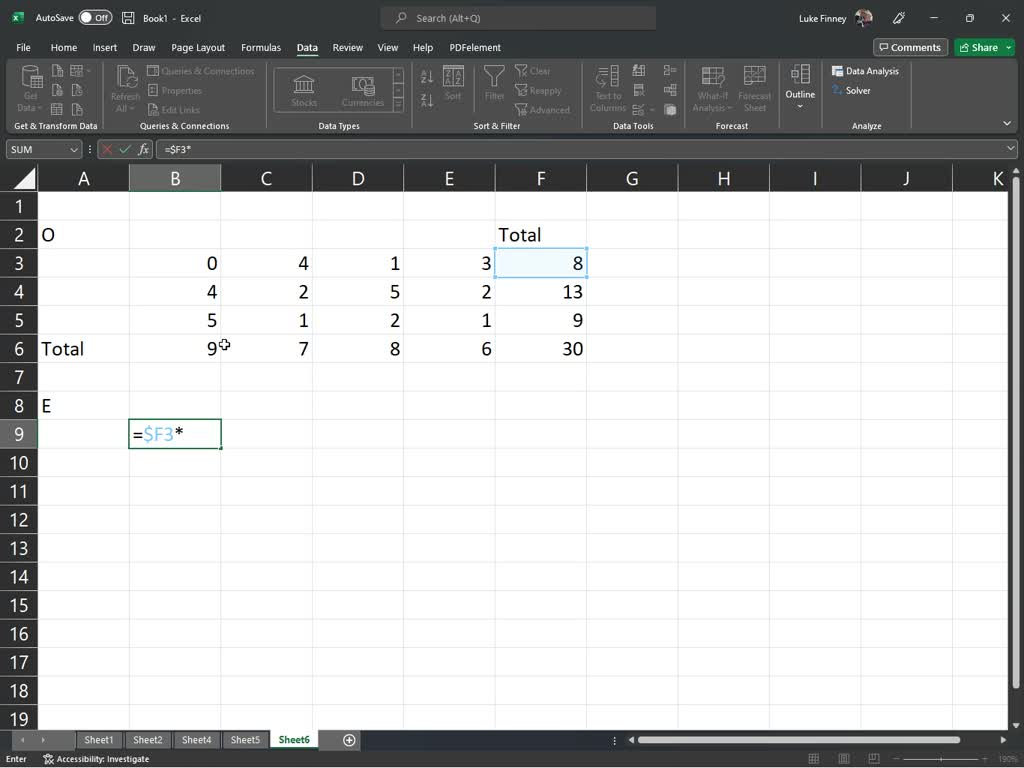
Task: Open the Solver tool
Action: coord(838,91)
